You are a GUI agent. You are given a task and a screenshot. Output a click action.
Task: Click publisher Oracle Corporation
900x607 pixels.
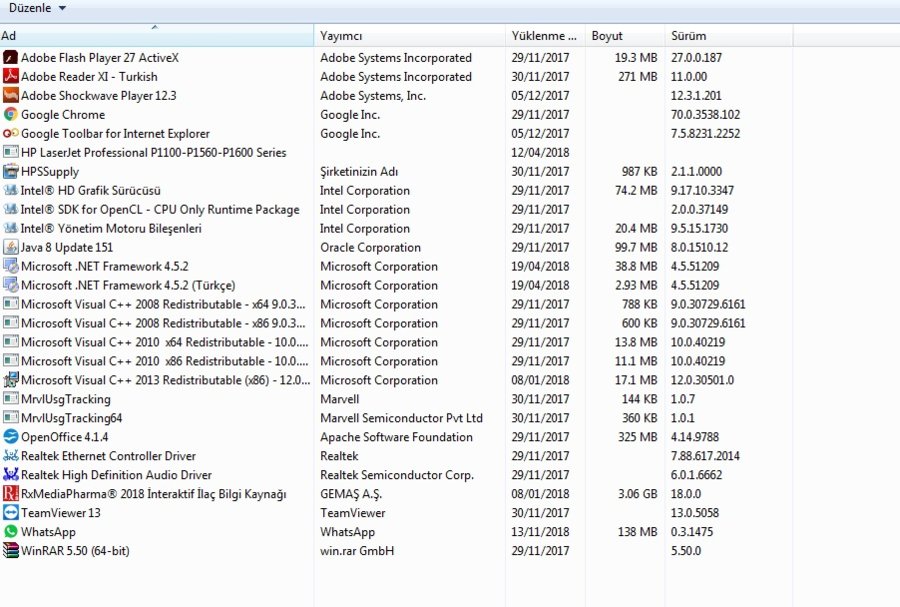370,247
